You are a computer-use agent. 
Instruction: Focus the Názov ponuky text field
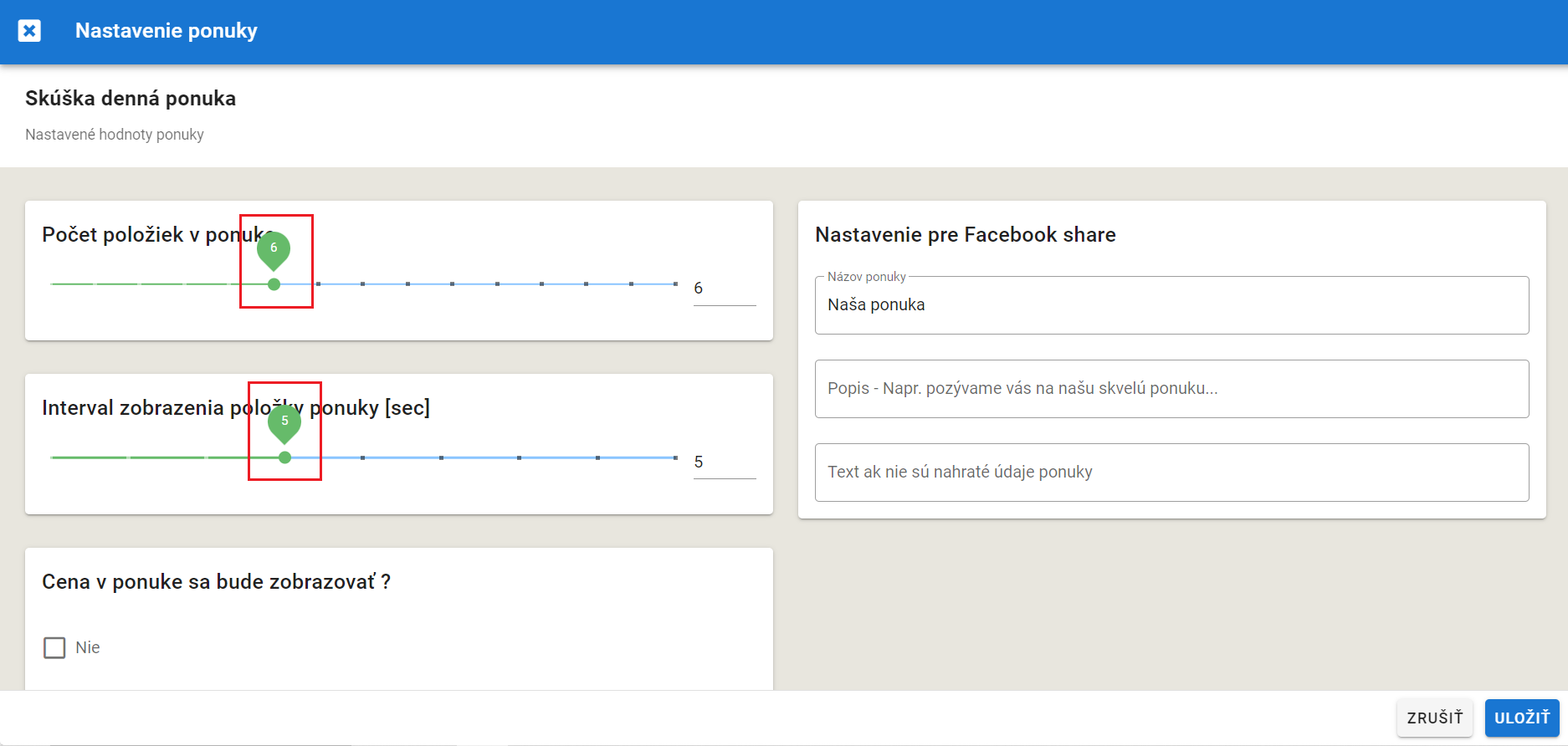[x=1171, y=305]
